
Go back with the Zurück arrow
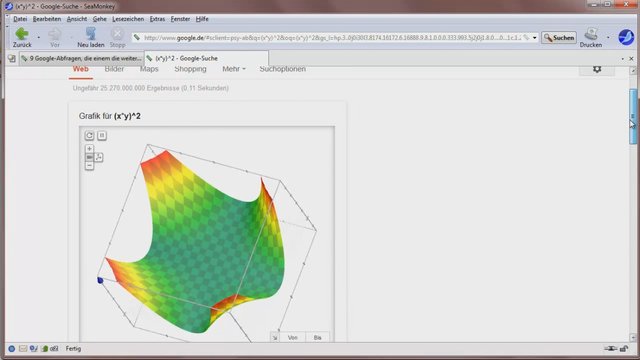(x=22, y=37)
